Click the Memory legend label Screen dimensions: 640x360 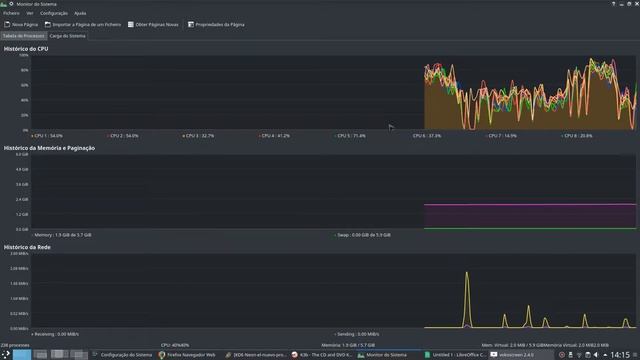[62, 235]
